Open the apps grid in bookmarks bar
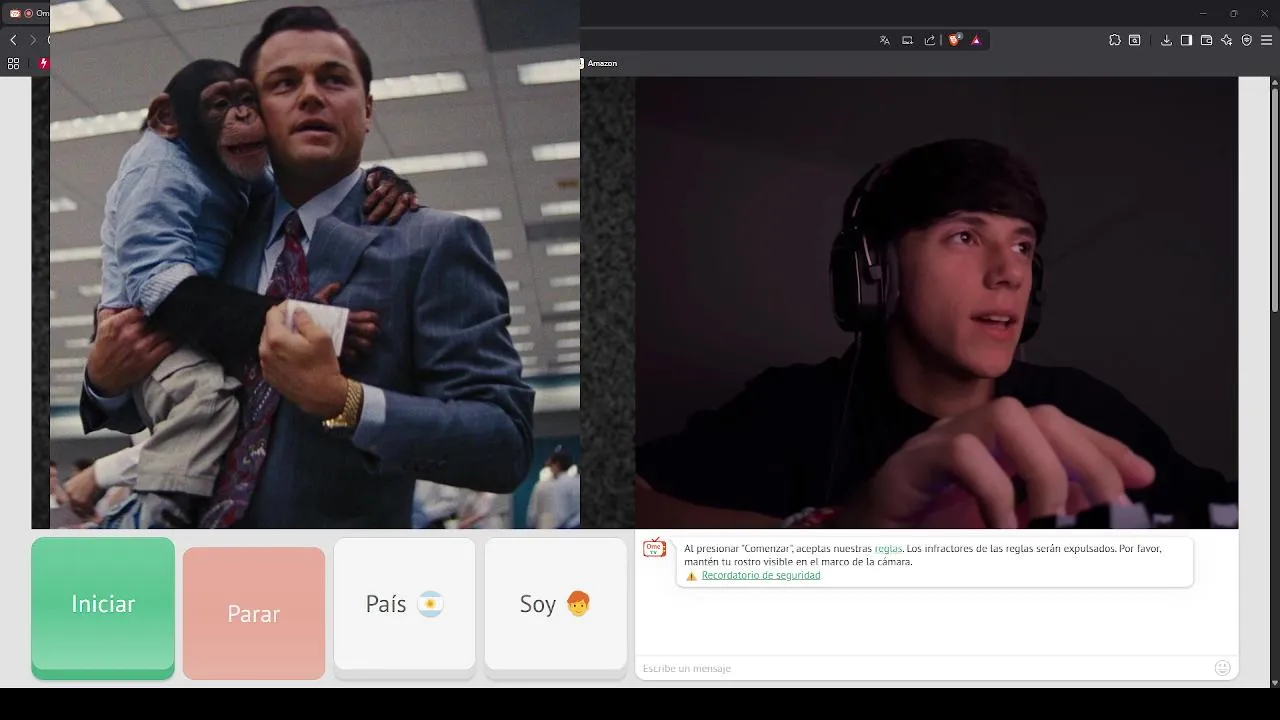This screenshot has height=720, width=1280. click(x=13, y=63)
